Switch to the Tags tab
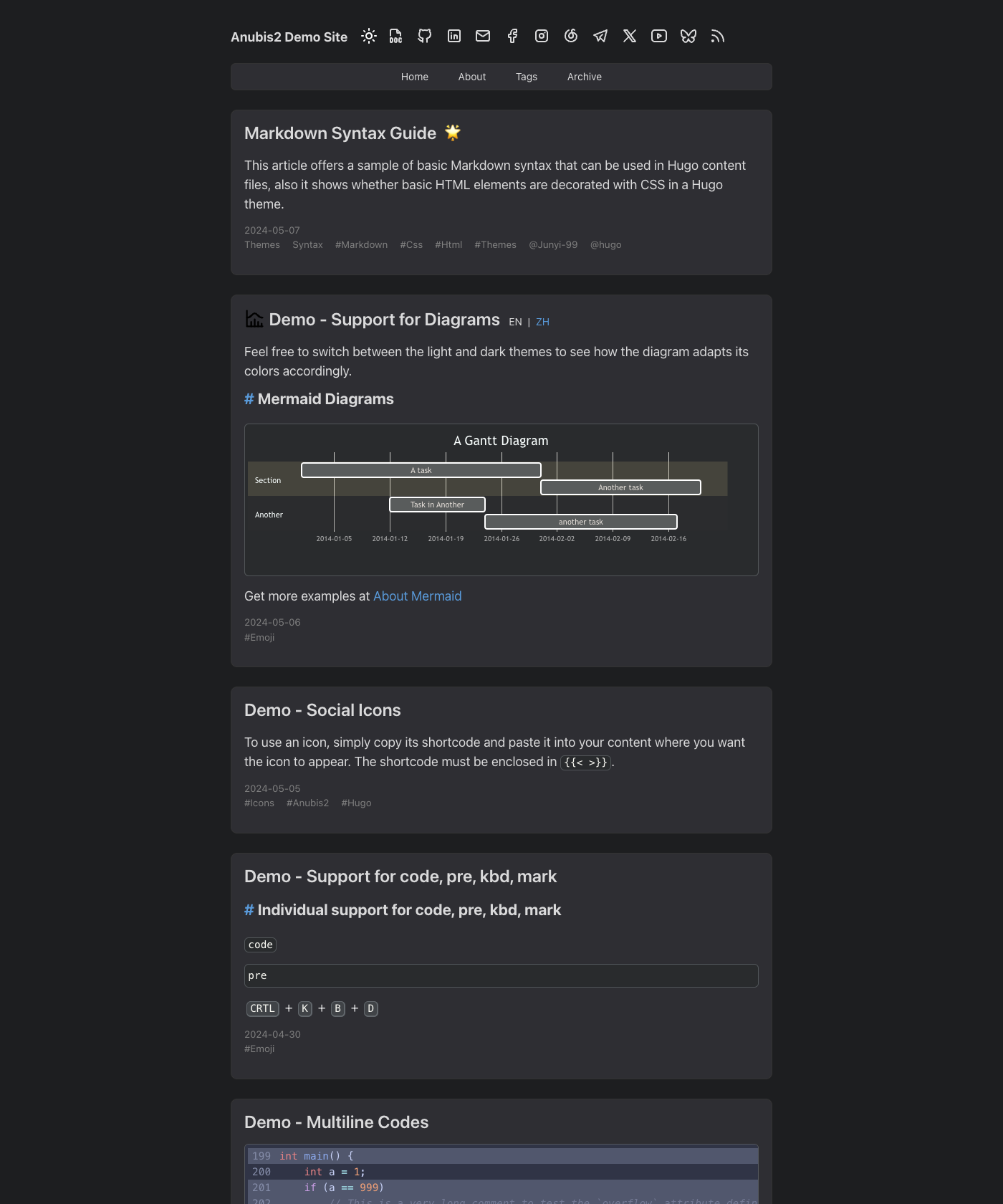 [x=527, y=77]
